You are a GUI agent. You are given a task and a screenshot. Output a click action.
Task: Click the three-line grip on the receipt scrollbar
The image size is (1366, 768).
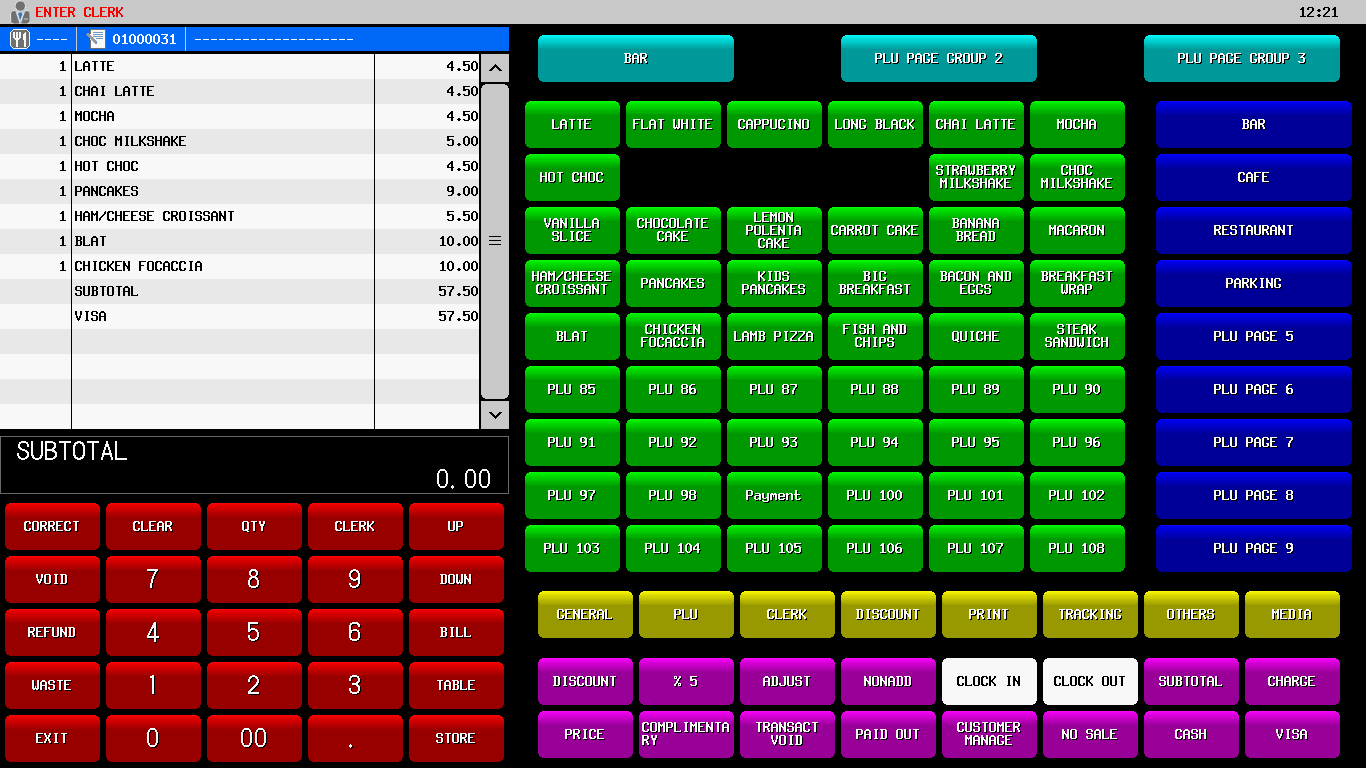tap(494, 241)
